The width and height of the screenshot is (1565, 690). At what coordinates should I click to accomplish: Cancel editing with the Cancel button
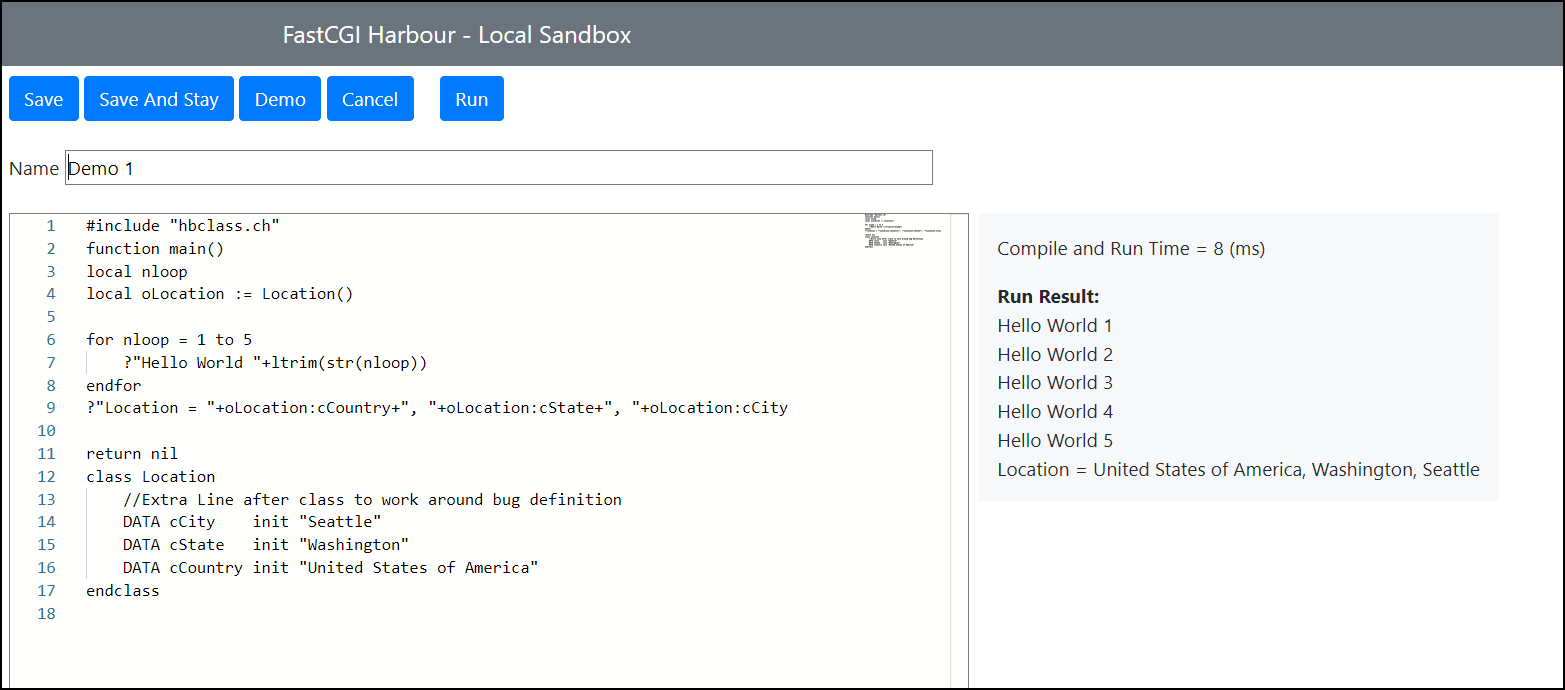(370, 99)
